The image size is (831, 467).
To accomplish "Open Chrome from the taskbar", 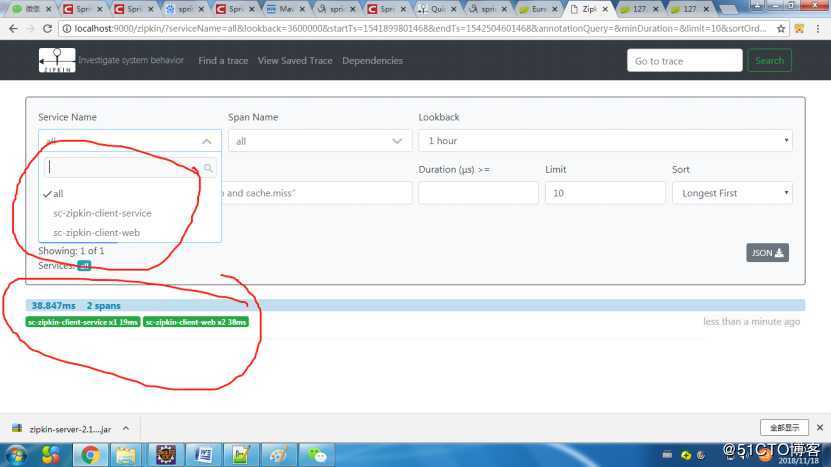I will (x=90, y=455).
